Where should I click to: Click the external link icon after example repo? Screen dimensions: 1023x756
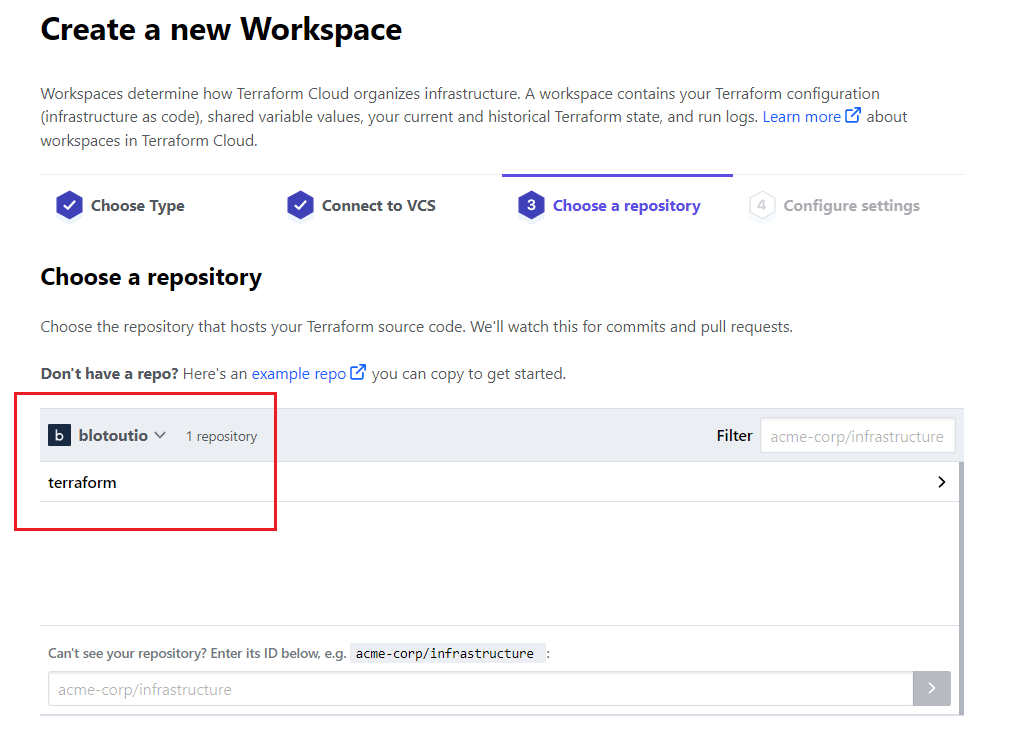(358, 372)
